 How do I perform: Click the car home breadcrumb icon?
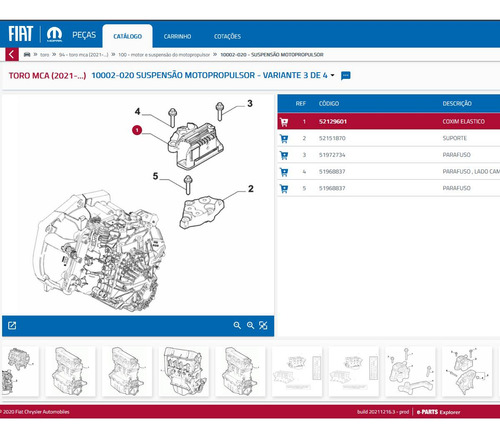[x=27, y=54]
